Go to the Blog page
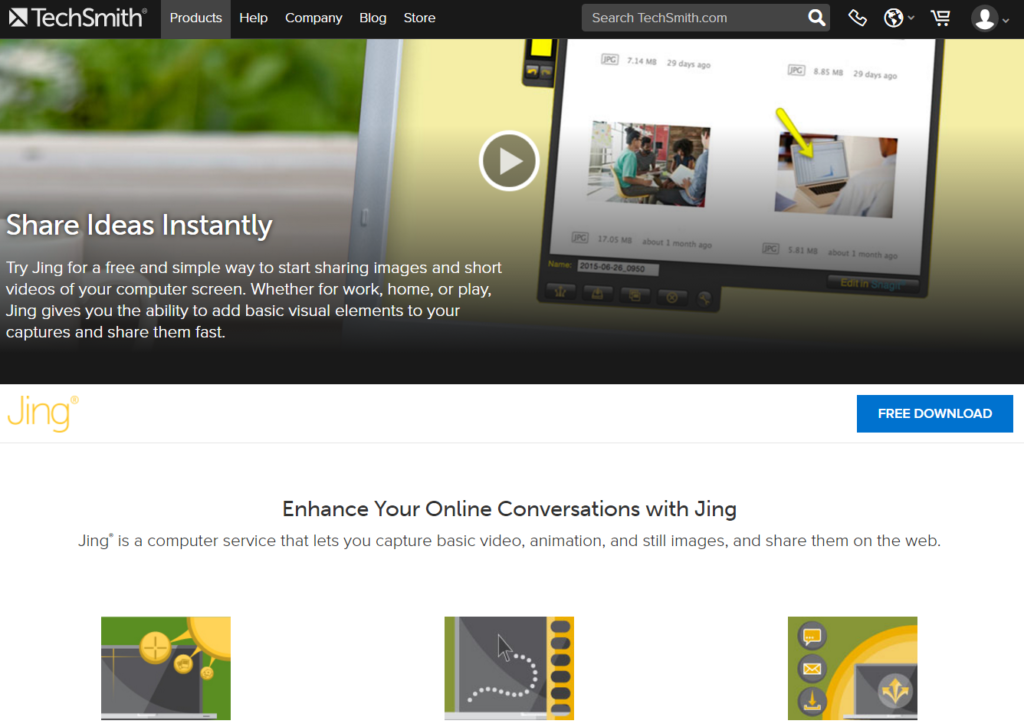Viewport: 1024px width, 724px height. [x=373, y=18]
